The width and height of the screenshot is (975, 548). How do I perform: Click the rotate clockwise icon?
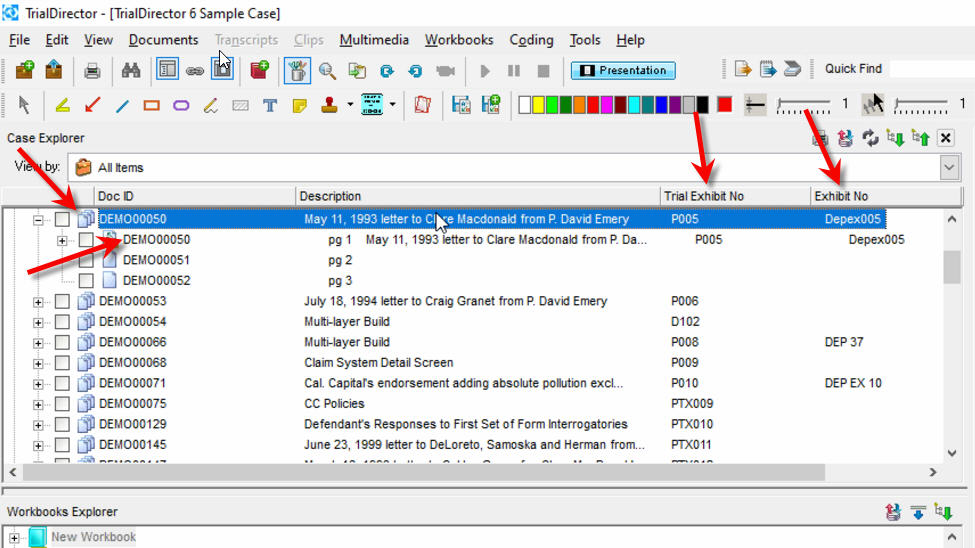click(x=387, y=71)
